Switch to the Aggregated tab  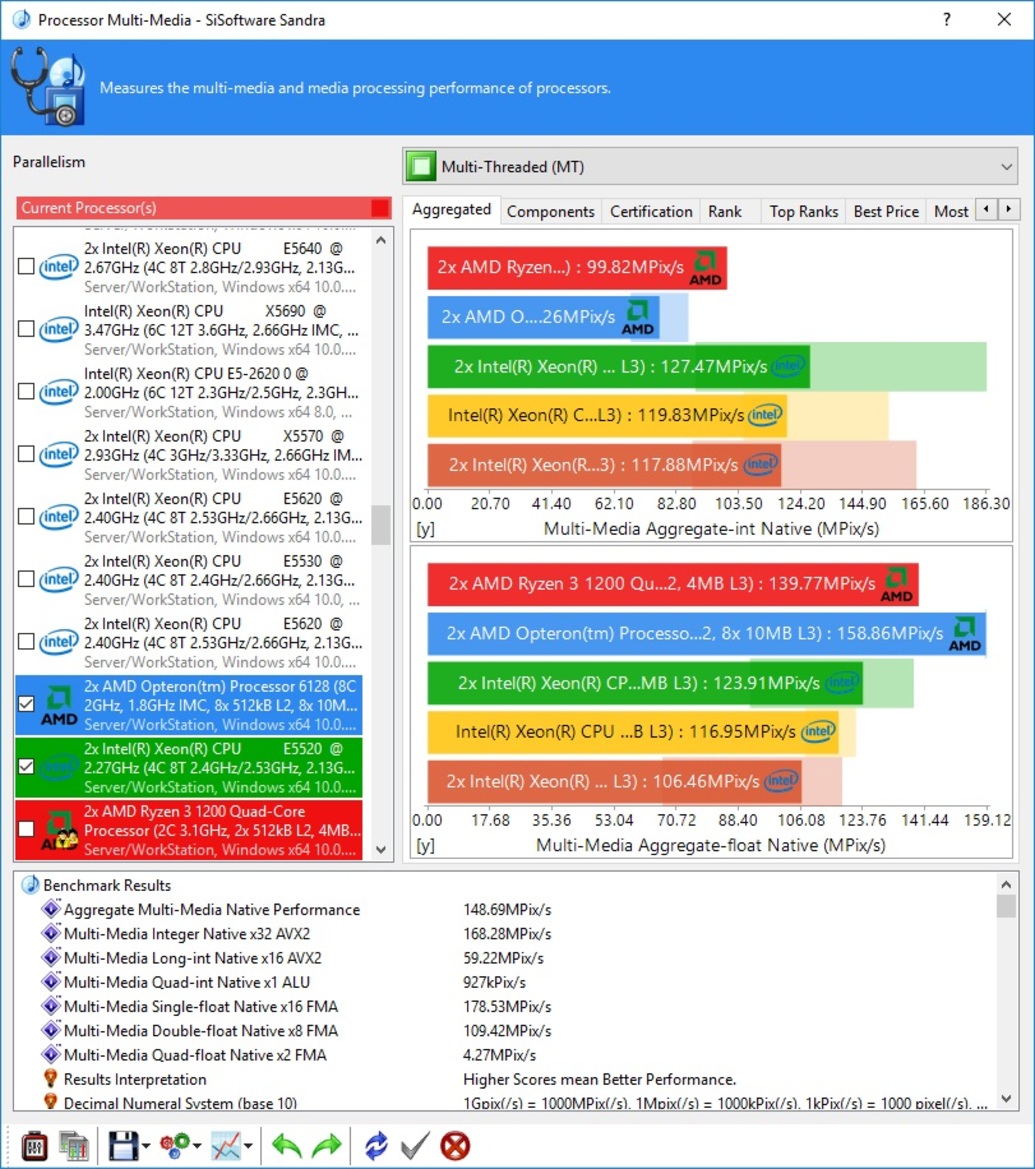click(451, 209)
